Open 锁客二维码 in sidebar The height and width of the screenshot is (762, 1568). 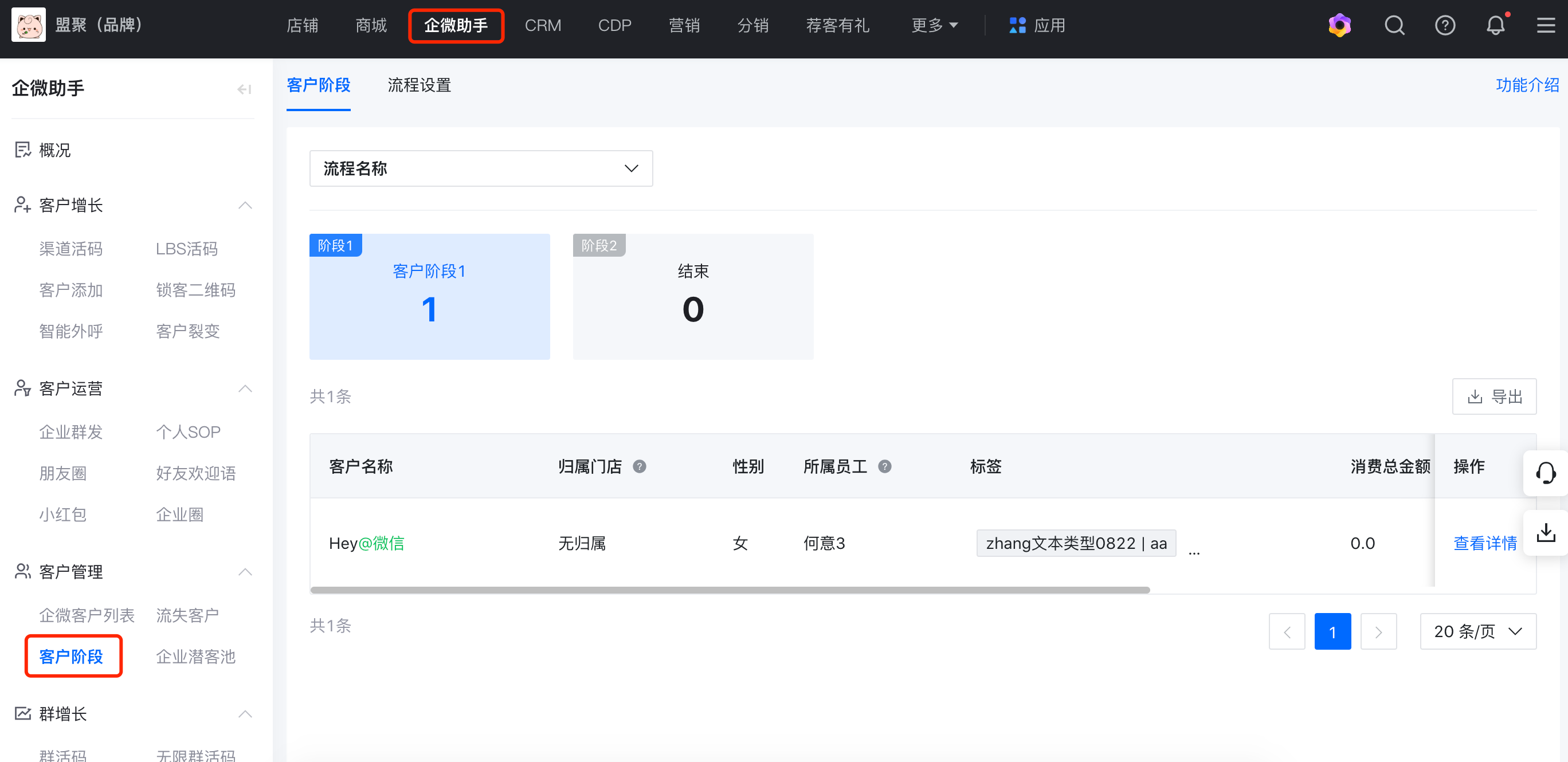click(x=196, y=290)
